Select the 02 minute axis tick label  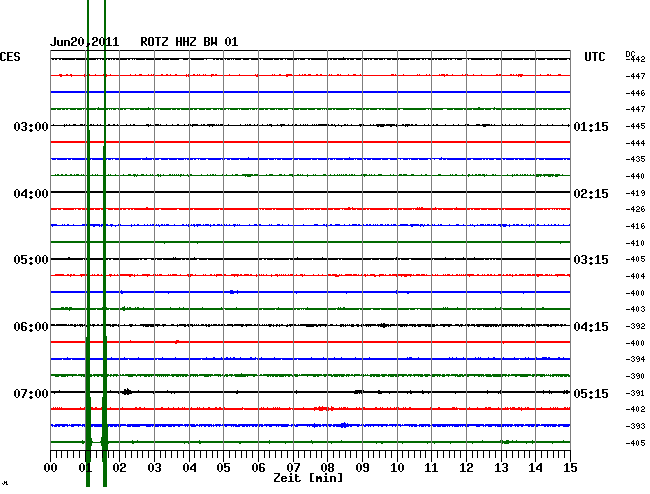(x=119, y=468)
